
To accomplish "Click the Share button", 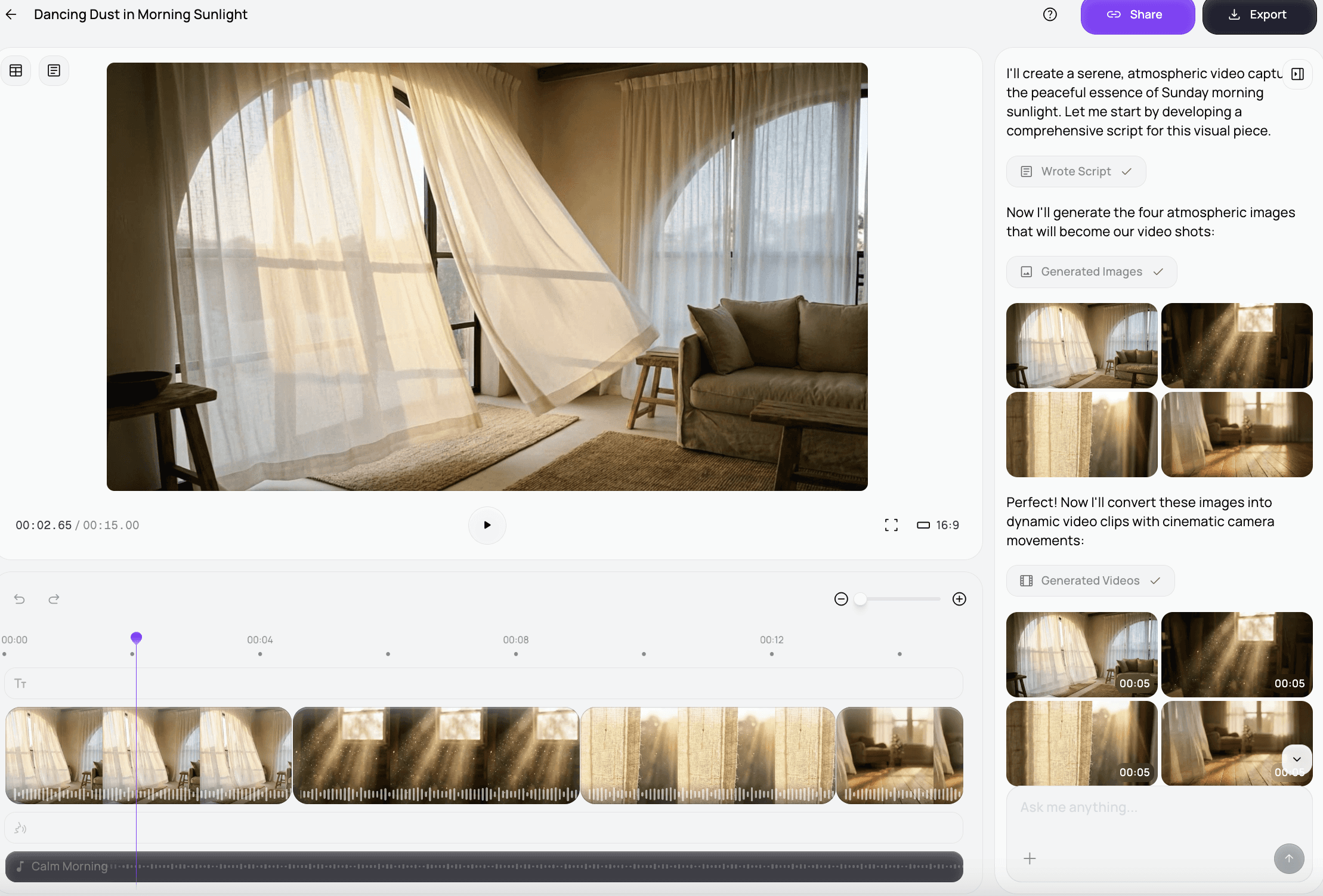I will (x=1137, y=15).
